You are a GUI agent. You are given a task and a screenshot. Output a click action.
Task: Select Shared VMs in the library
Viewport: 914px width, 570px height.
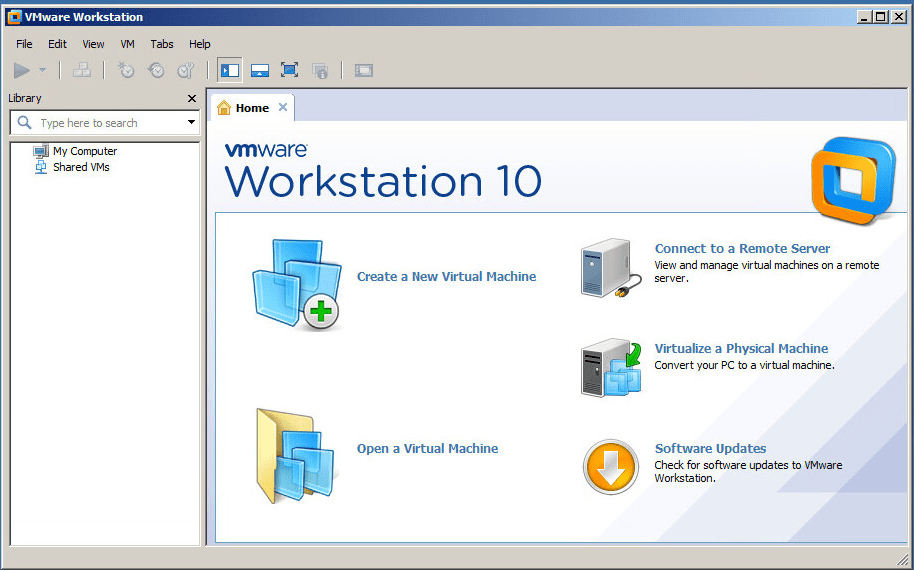[81, 167]
